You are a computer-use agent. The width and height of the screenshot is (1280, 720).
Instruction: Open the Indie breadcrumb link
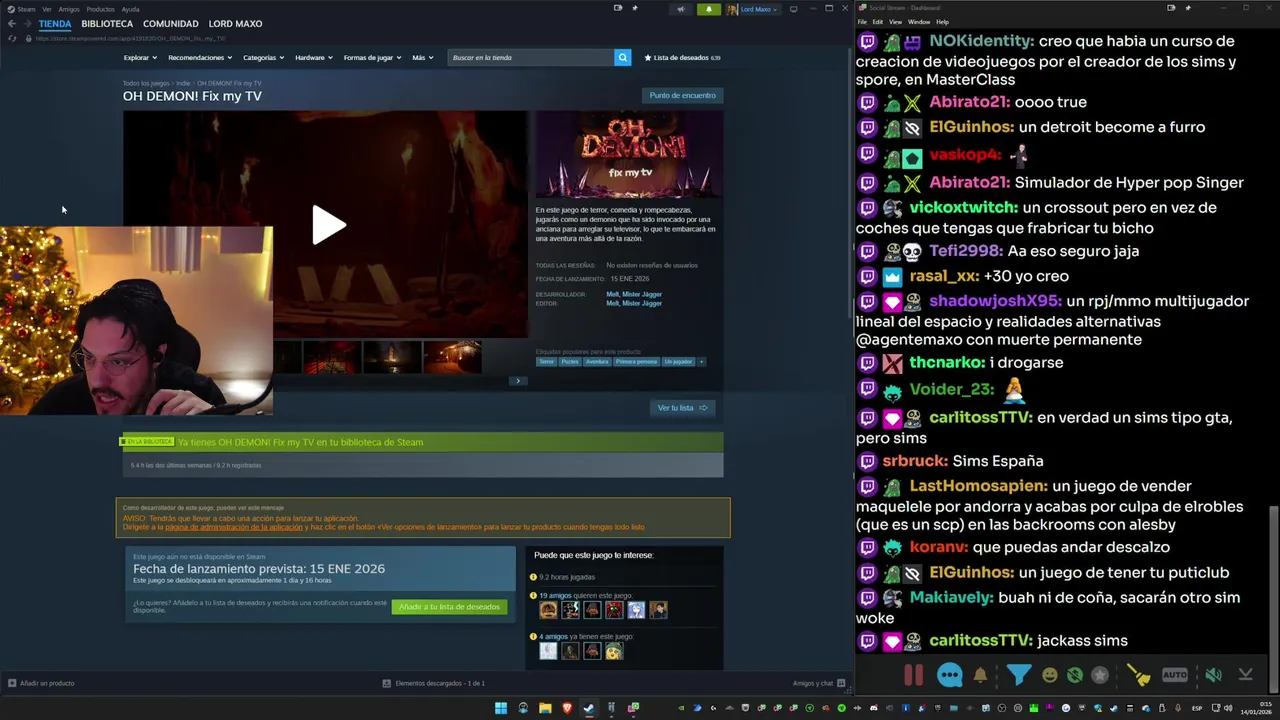point(183,83)
